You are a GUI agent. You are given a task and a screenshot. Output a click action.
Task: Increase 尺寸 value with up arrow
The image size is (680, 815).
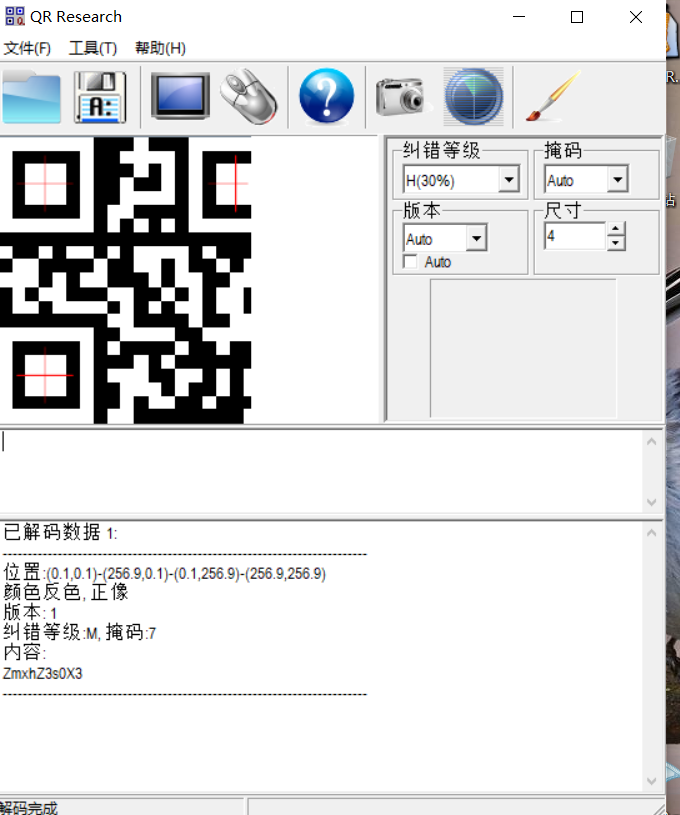point(616,230)
